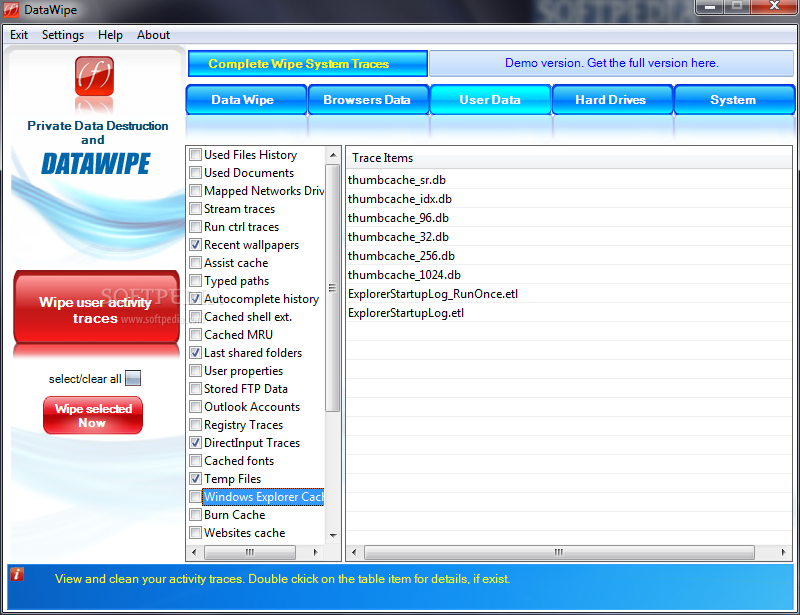Click checklist horizontal scroll left arrow
This screenshot has width=800, height=615.
click(x=193, y=552)
